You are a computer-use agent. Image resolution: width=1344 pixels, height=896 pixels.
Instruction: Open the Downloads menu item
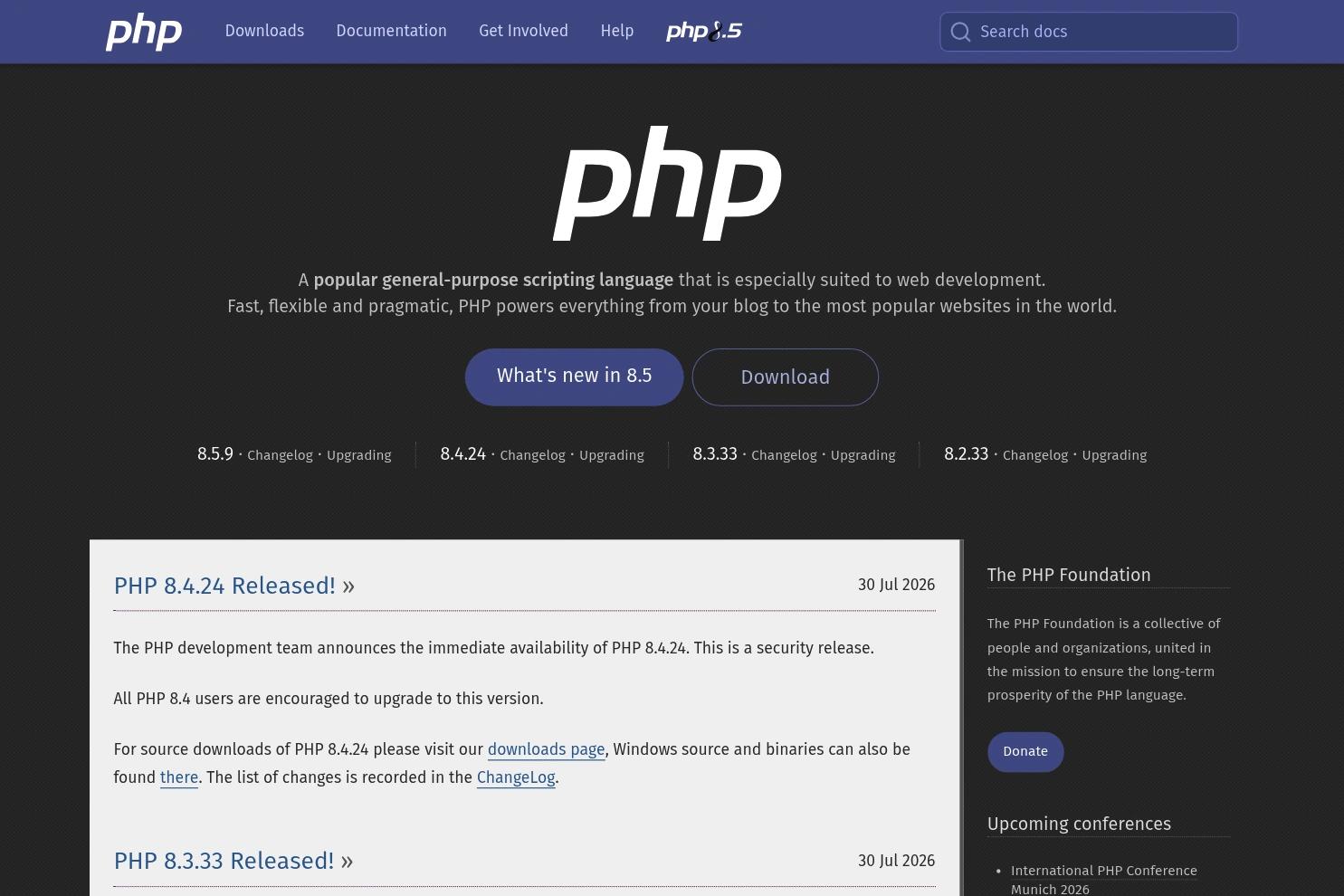coord(264,31)
